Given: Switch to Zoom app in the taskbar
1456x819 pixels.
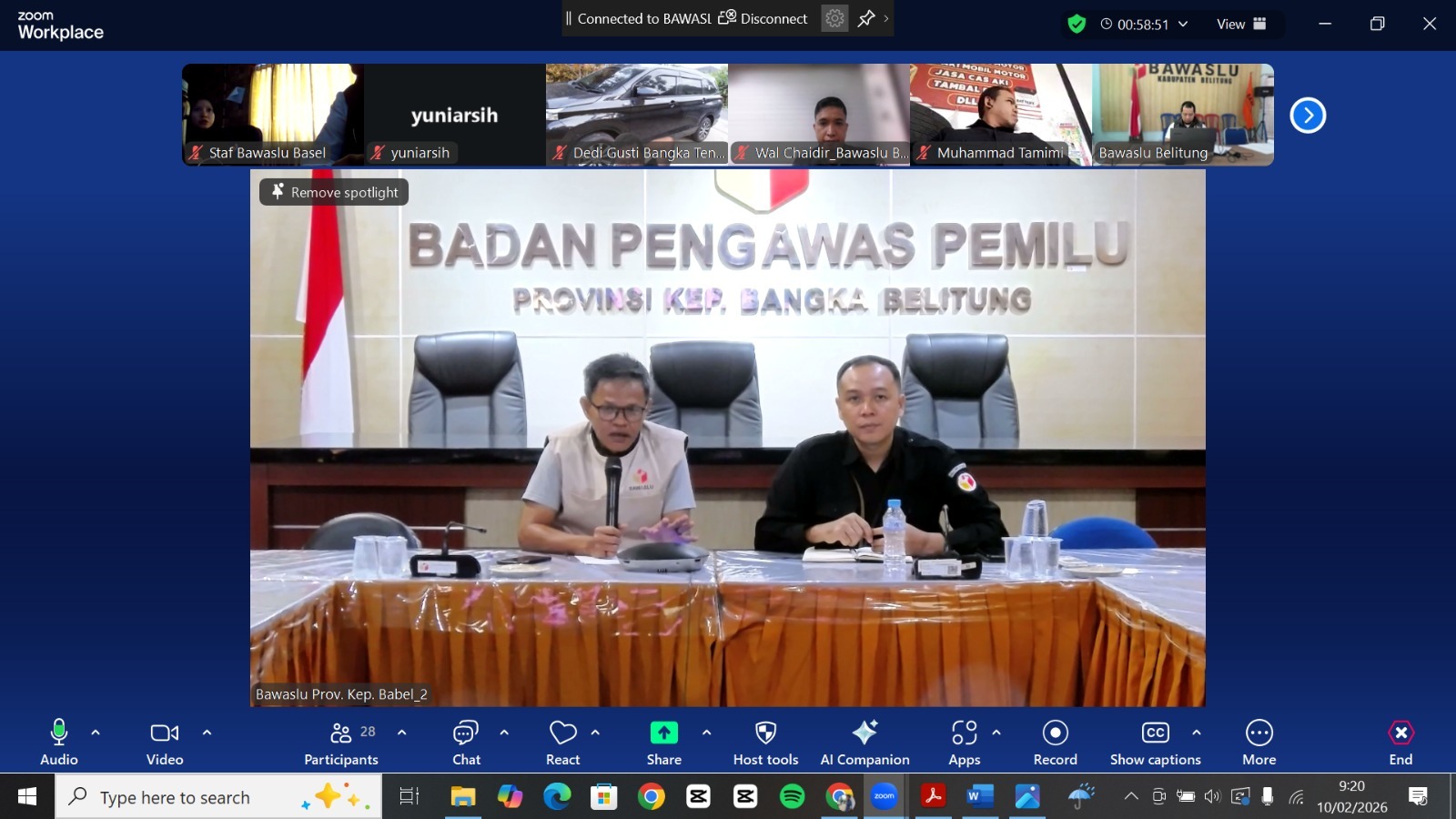Looking at the screenshot, I should 885,797.
